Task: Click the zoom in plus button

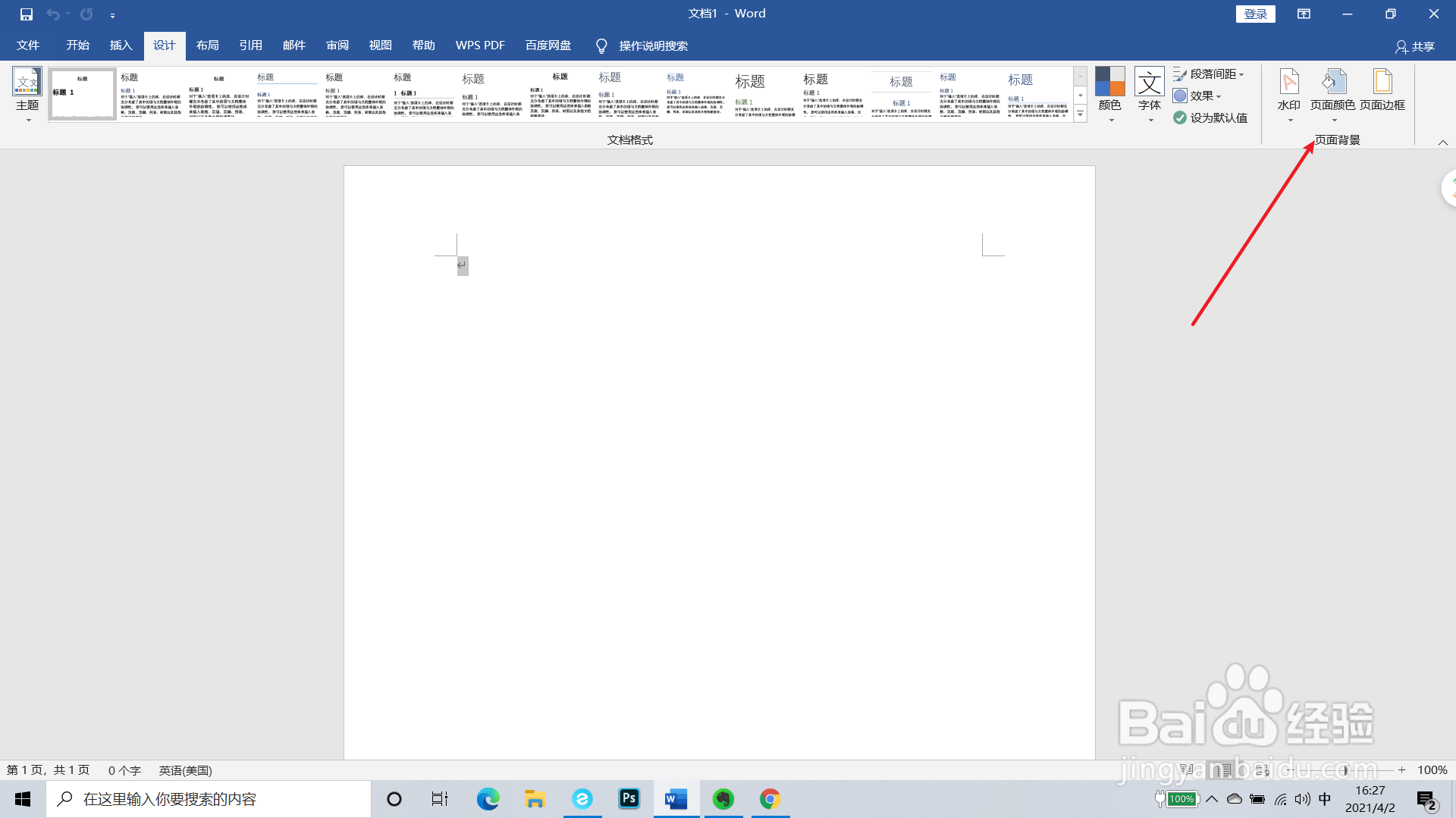Action: pos(1402,770)
